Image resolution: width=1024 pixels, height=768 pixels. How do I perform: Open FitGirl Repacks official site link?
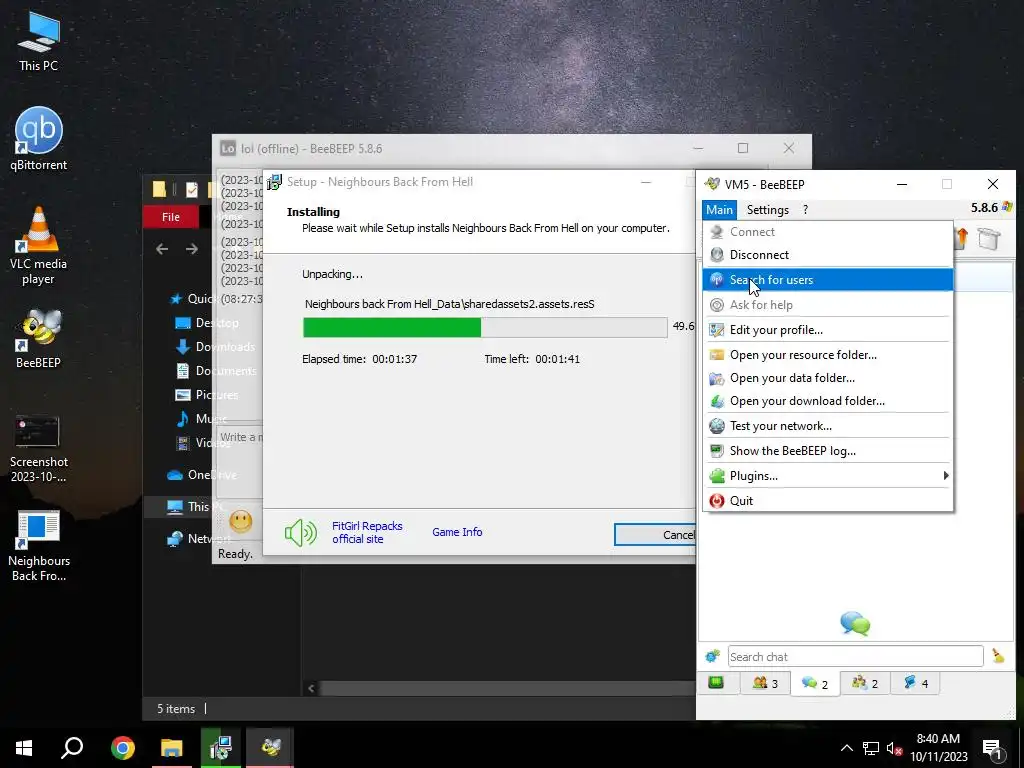tap(367, 532)
